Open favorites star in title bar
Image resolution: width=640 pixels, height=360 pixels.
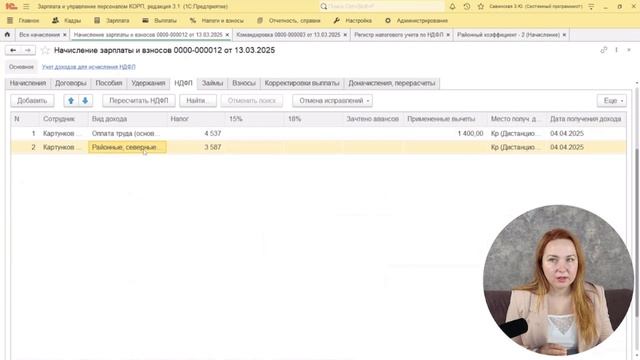pos(481,7)
